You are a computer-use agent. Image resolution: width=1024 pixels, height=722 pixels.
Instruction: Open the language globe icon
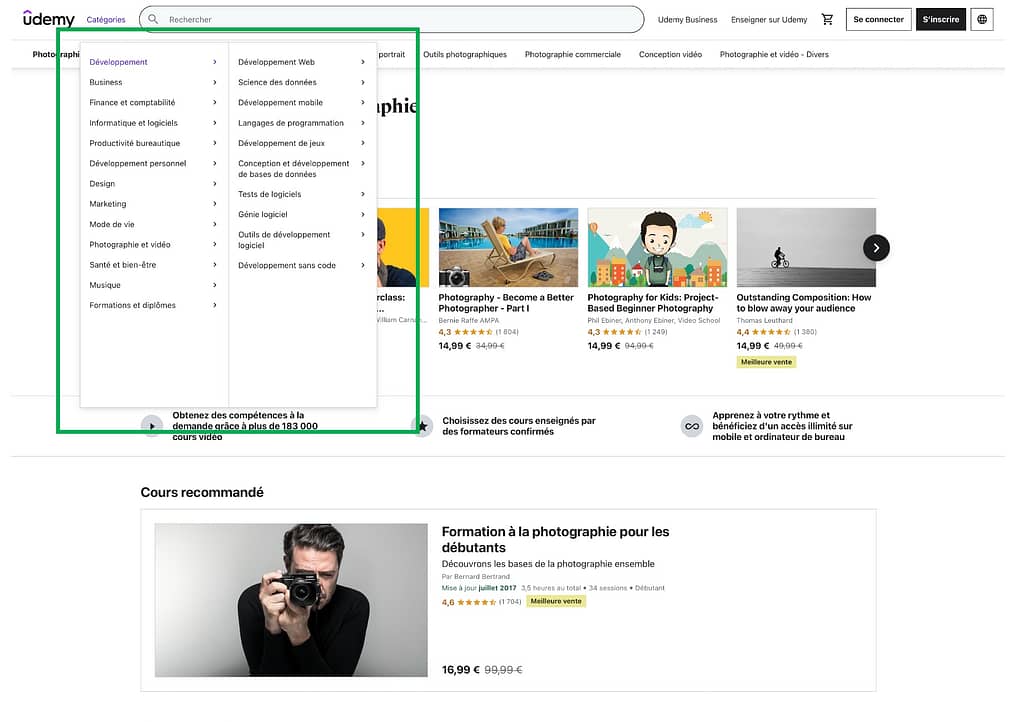point(982,20)
